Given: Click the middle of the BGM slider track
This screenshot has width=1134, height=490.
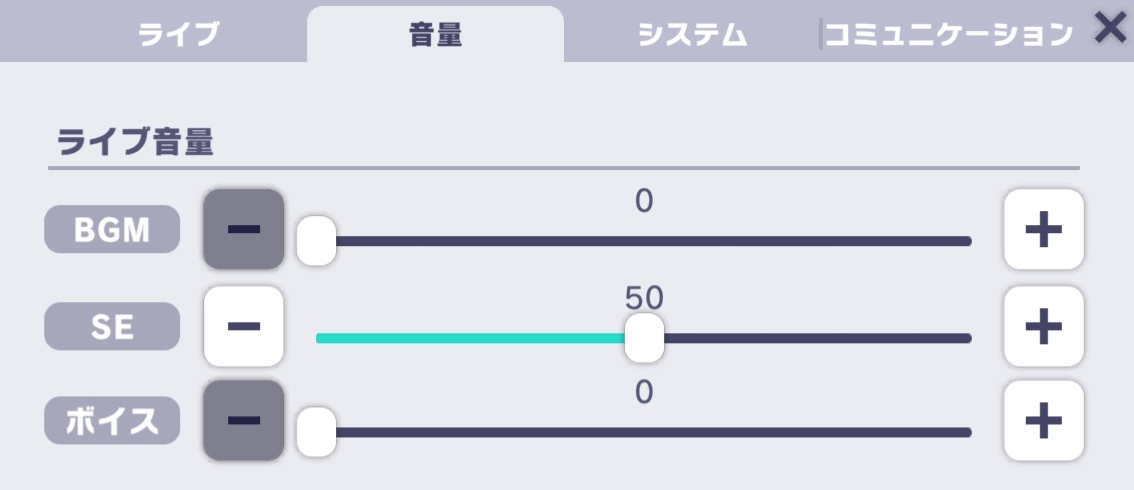Looking at the screenshot, I should pyautogui.click(x=644, y=241).
